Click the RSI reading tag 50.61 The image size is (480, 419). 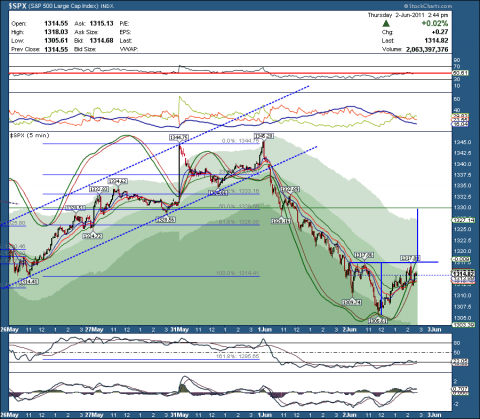[x=460, y=73]
